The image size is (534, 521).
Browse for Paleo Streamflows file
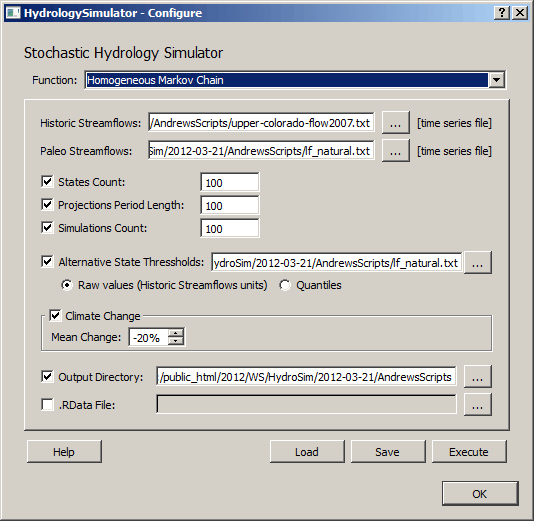click(x=395, y=151)
